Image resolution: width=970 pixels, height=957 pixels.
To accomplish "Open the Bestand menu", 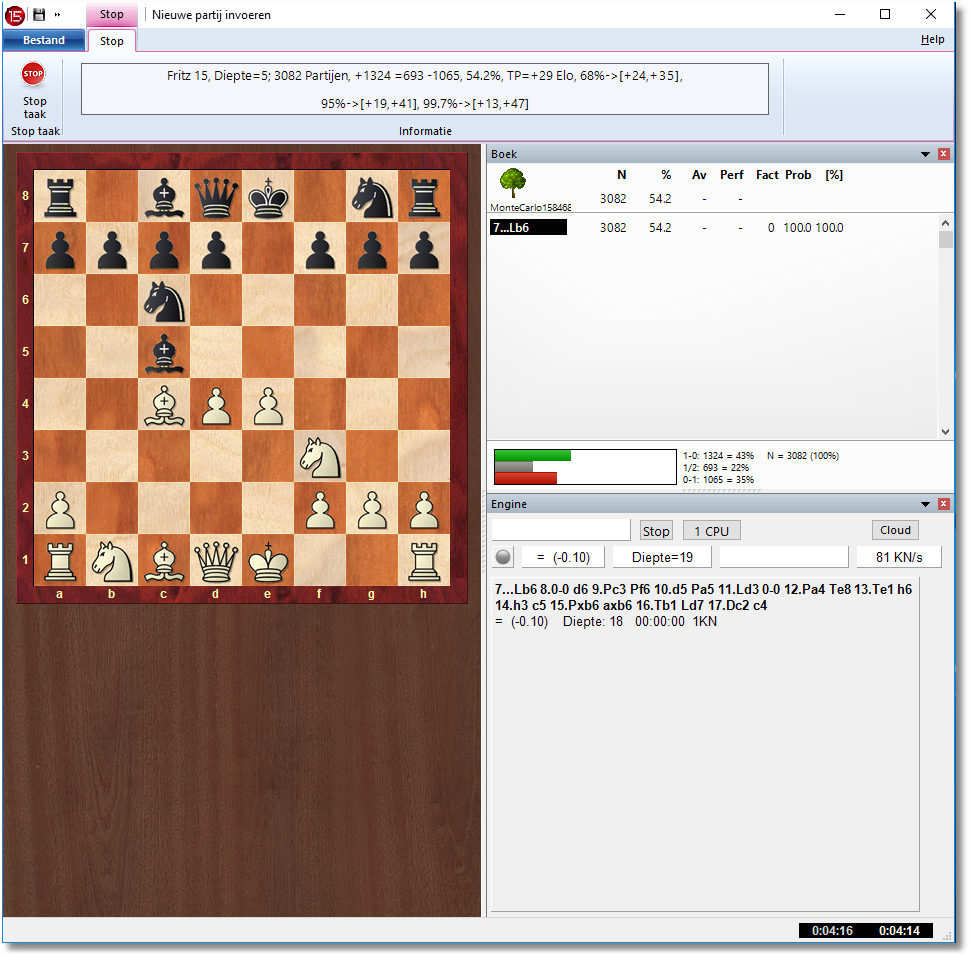I will 44,41.
